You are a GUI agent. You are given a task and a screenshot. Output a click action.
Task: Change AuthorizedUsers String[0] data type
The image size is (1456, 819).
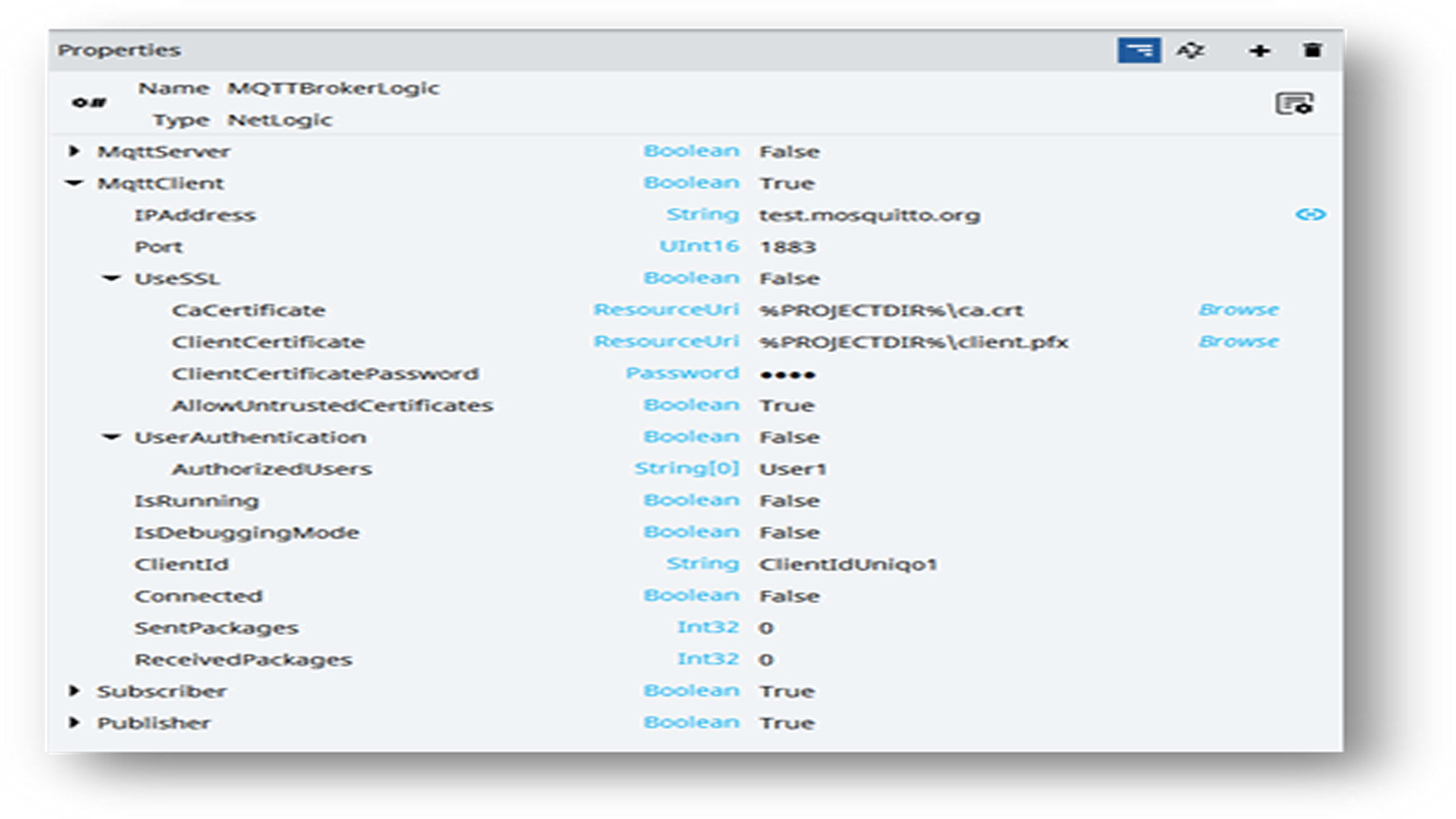click(687, 468)
